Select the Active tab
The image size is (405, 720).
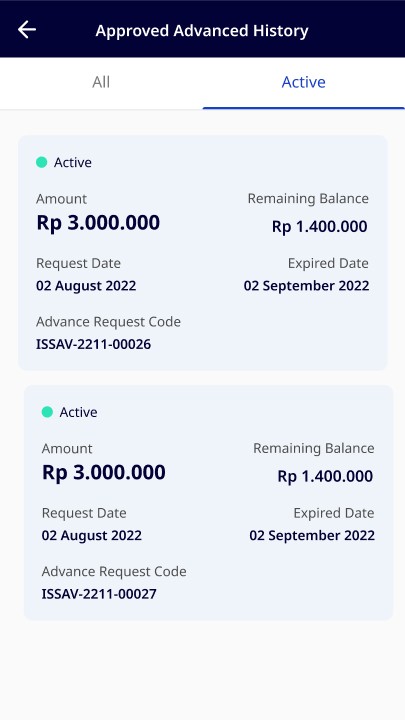pos(304,82)
